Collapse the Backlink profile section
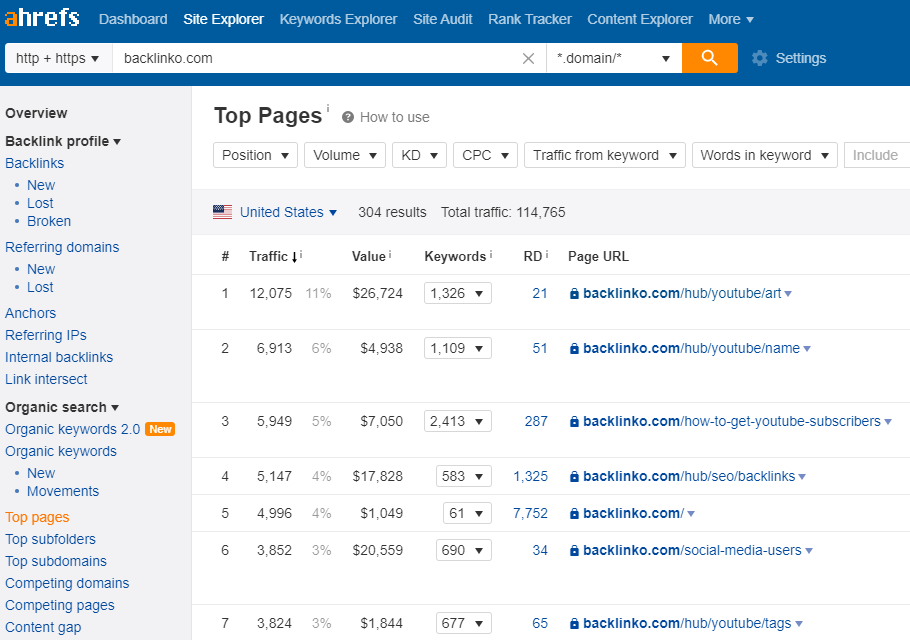The image size is (910, 640). click(x=63, y=141)
